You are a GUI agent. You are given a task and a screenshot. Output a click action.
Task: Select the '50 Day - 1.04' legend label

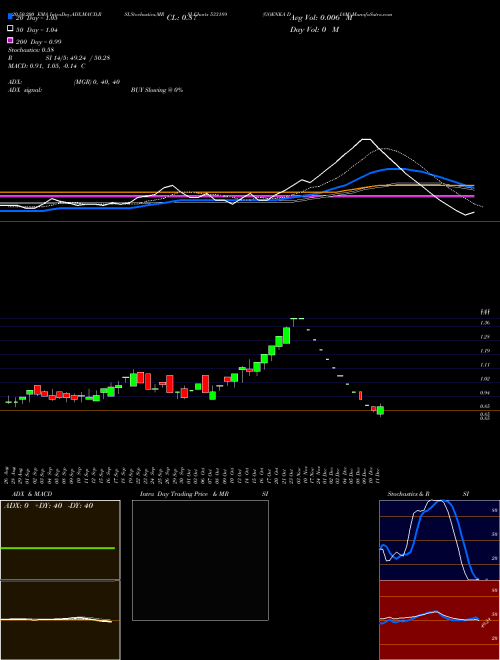point(37,30)
